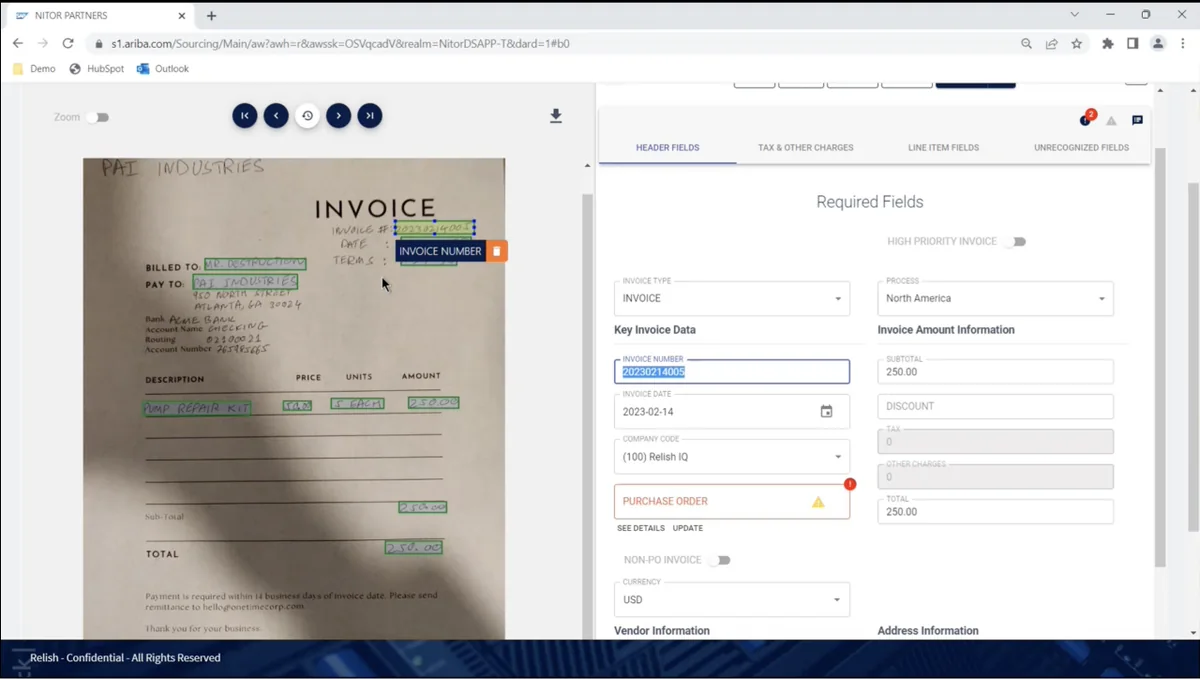
Task: Open the Line Item Fields tab
Action: pos(943,148)
